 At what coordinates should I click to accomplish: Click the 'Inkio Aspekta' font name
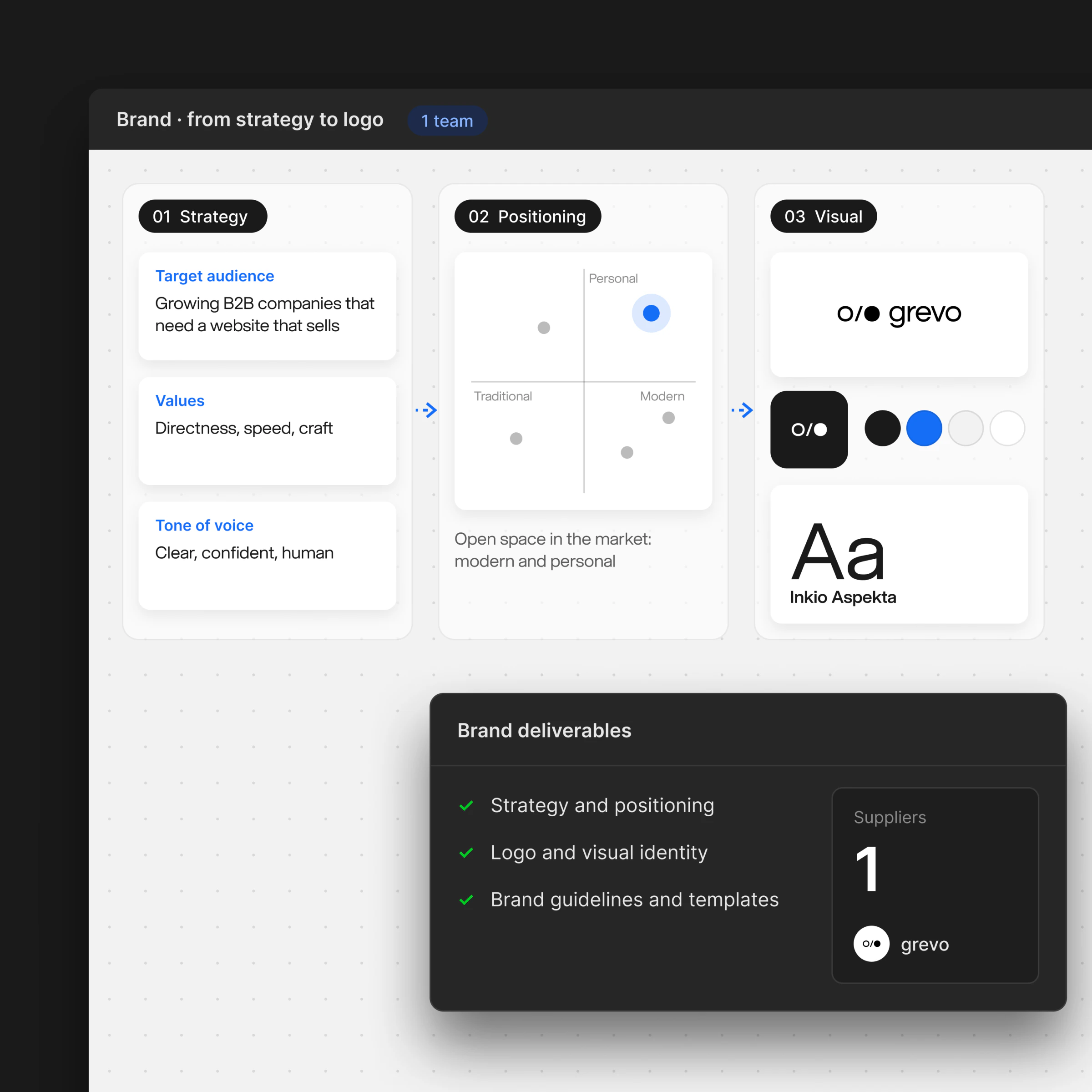843,597
